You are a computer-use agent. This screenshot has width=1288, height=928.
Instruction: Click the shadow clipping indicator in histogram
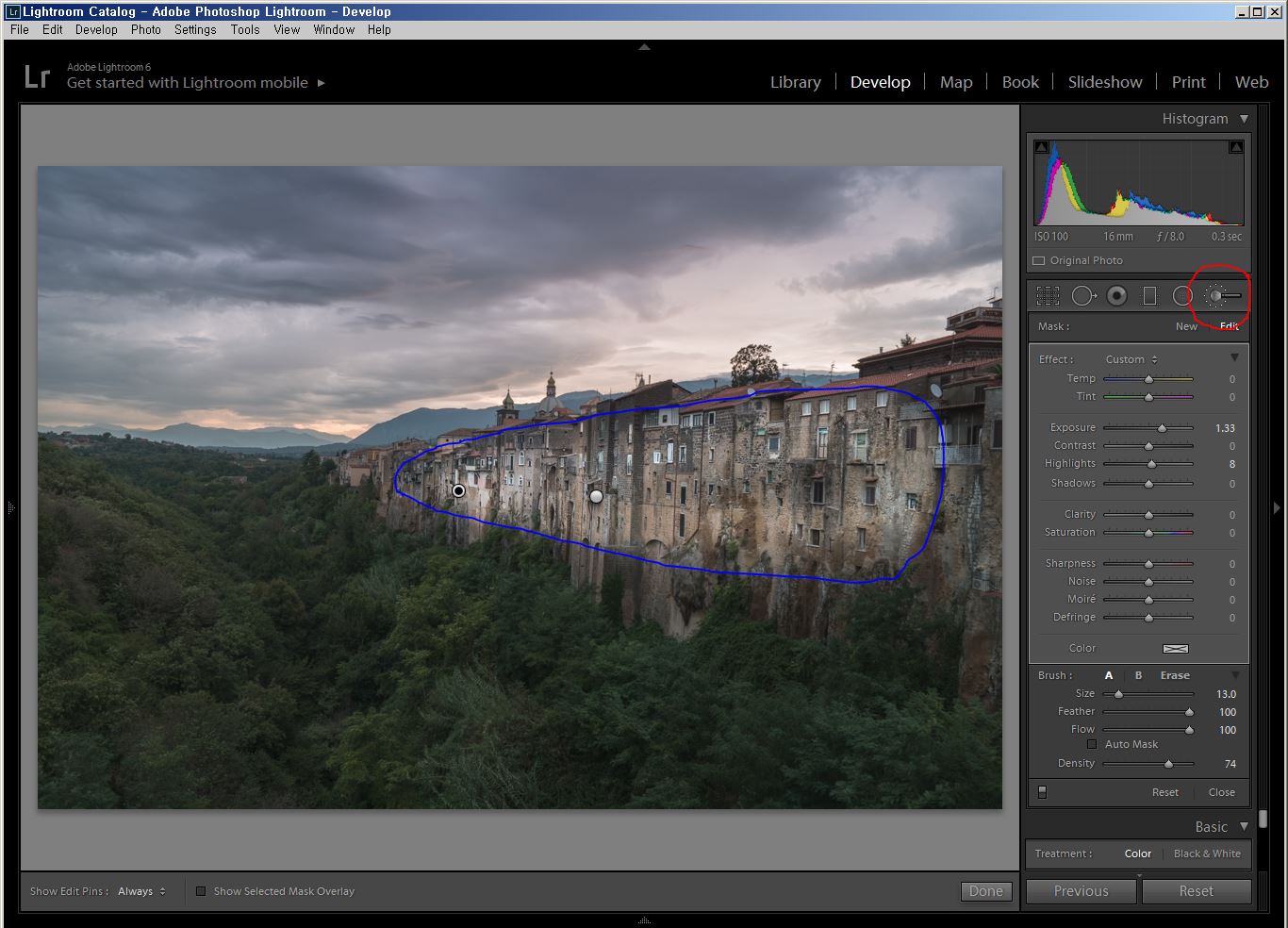pos(1041,147)
